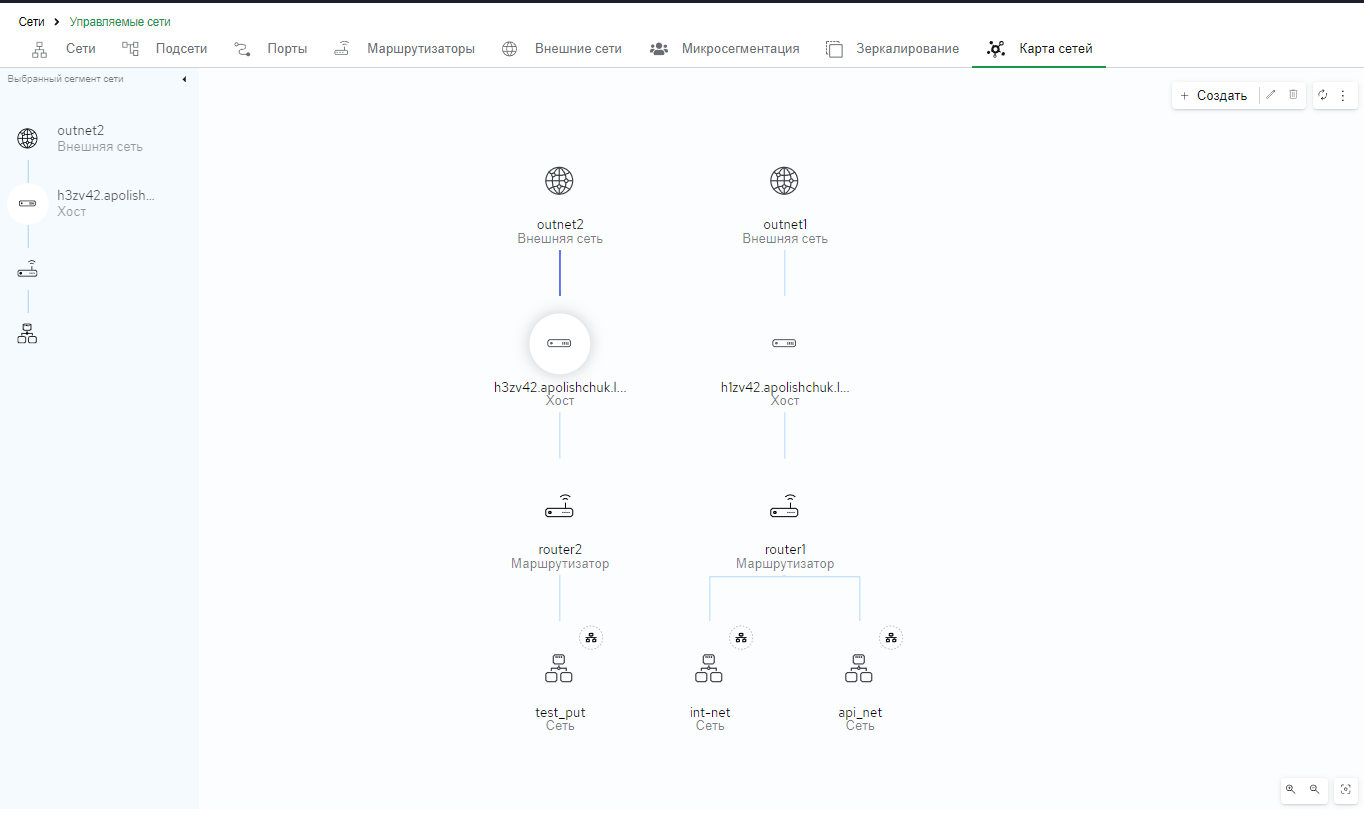
Task: Click the Создать button
Action: (1213, 95)
